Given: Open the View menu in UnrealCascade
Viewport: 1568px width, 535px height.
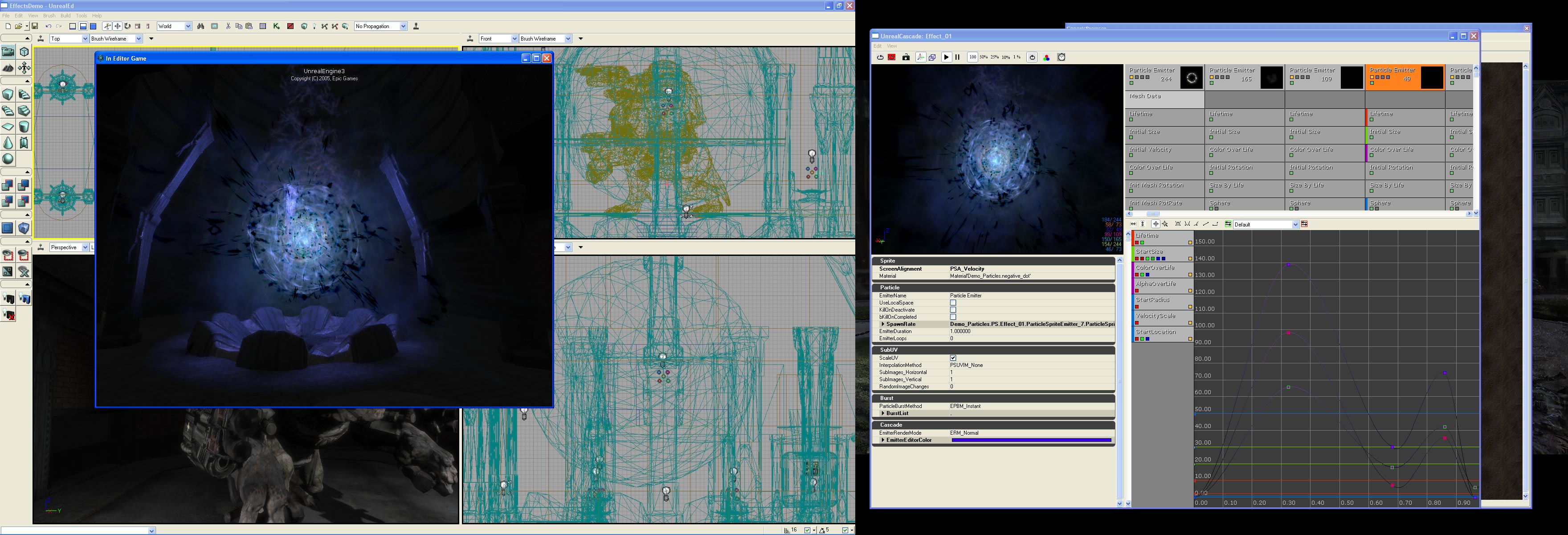Looking at the screenshot, I should 892,46.
